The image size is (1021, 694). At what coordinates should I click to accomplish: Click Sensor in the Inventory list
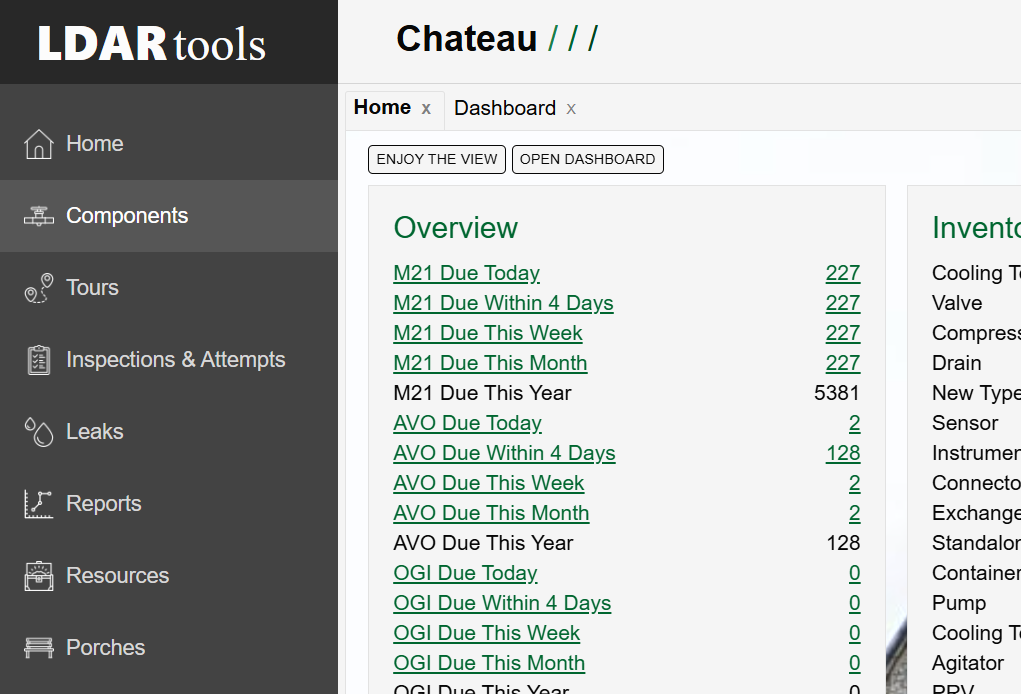tap(965, 423)
